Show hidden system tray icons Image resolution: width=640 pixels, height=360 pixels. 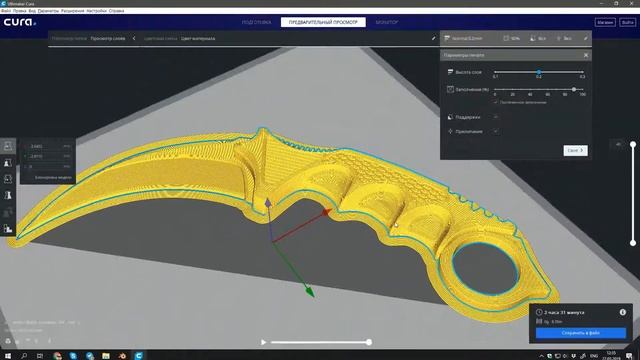point(541,356)
